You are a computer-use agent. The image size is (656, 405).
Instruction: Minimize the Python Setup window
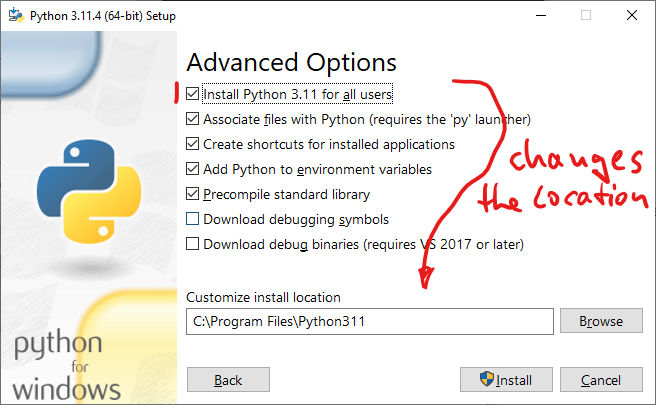(x=541, y=14)
